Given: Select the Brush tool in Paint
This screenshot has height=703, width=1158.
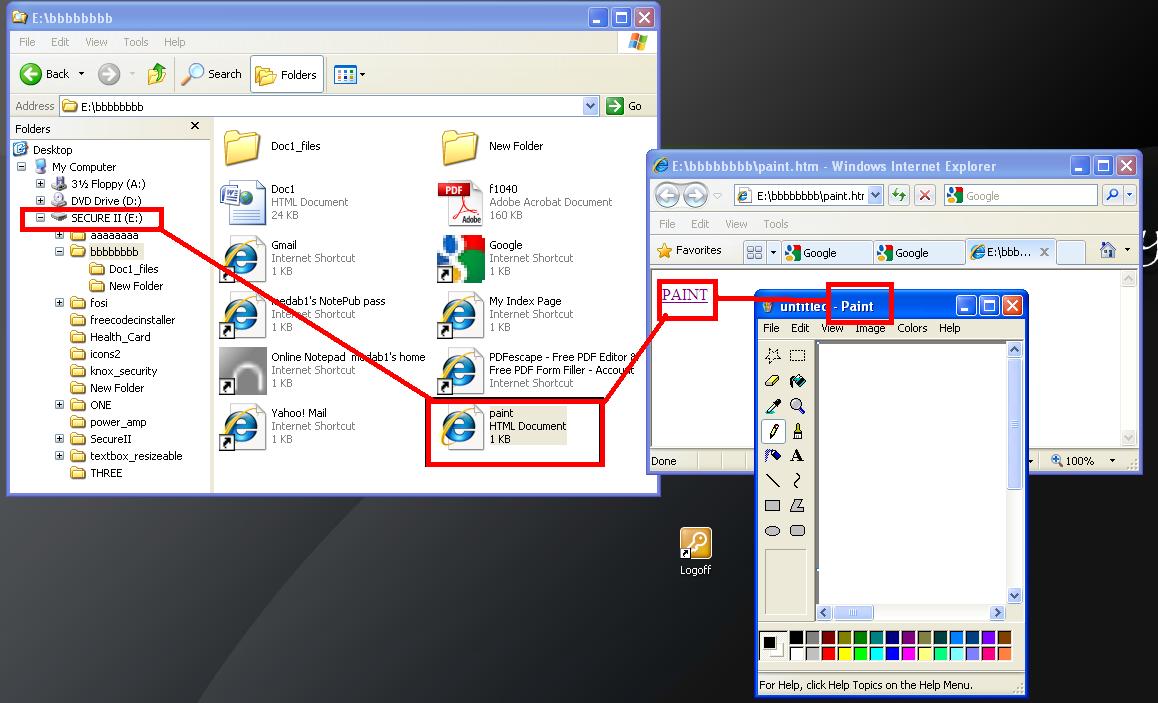Looking at the screenshot, I should click(798, 431).
